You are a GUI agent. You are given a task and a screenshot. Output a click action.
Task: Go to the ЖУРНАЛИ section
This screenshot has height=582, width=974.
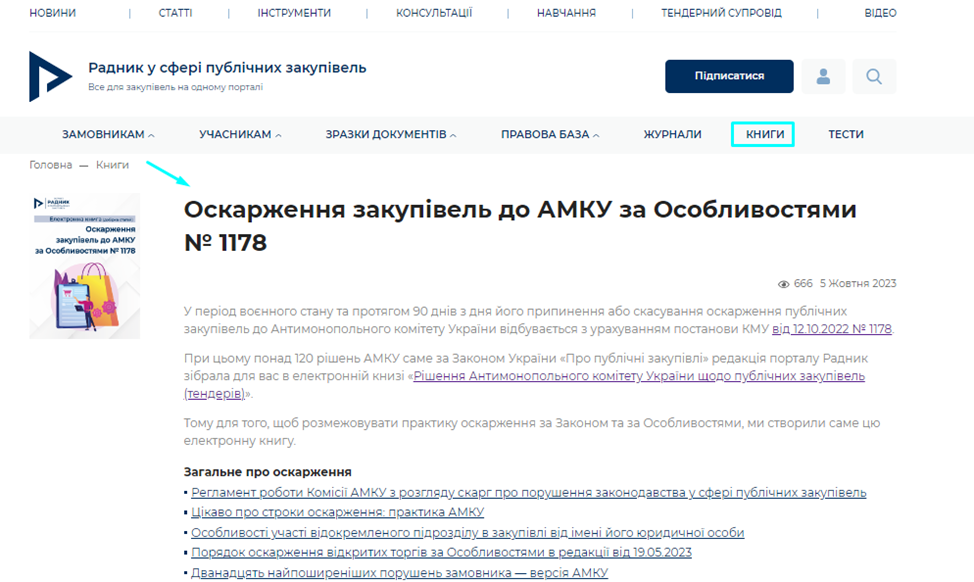[x=672, y=134]
